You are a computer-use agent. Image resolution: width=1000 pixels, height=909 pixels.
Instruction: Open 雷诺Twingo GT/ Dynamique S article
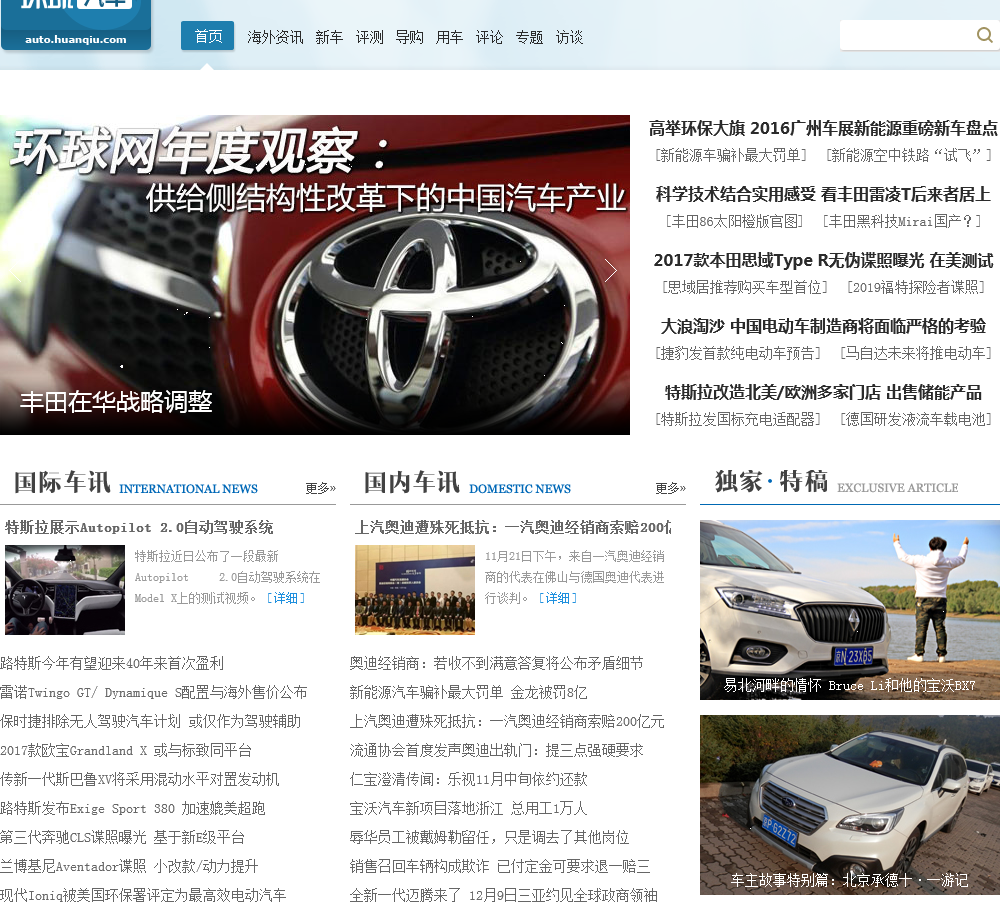154,692
